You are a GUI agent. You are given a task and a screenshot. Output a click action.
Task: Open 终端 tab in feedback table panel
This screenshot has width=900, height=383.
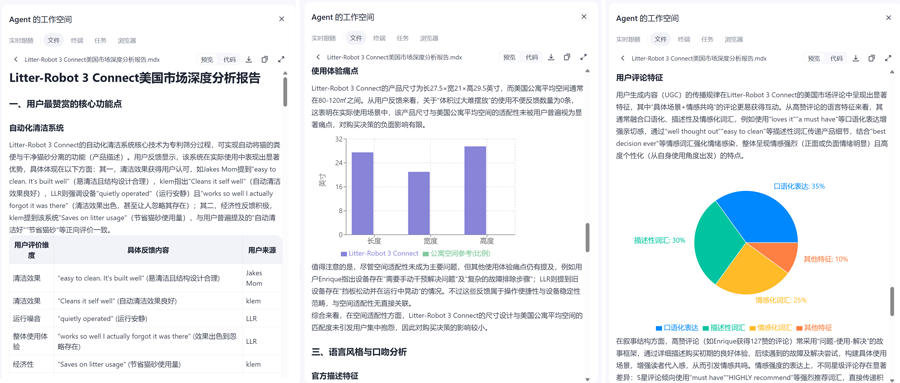click(76, 41)
